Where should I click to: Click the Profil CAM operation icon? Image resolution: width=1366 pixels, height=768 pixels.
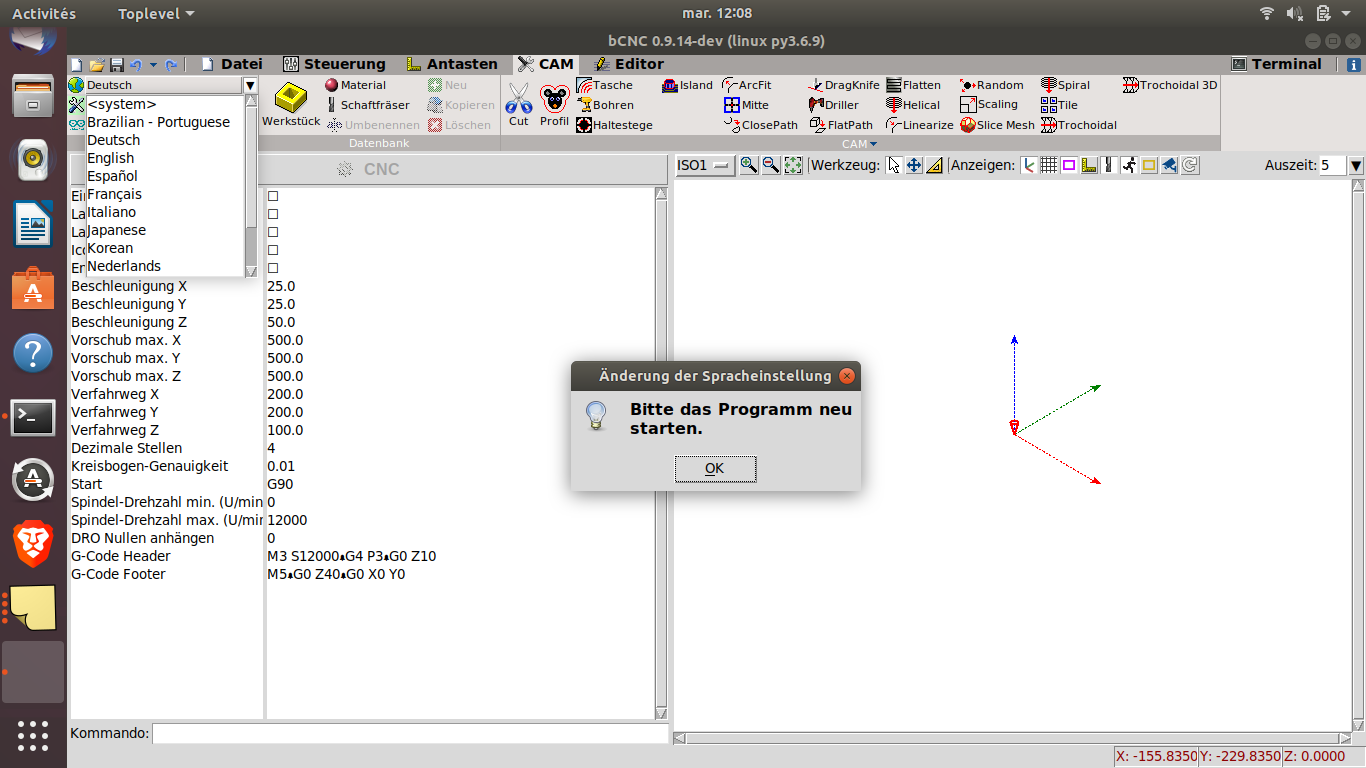[554, 104]
